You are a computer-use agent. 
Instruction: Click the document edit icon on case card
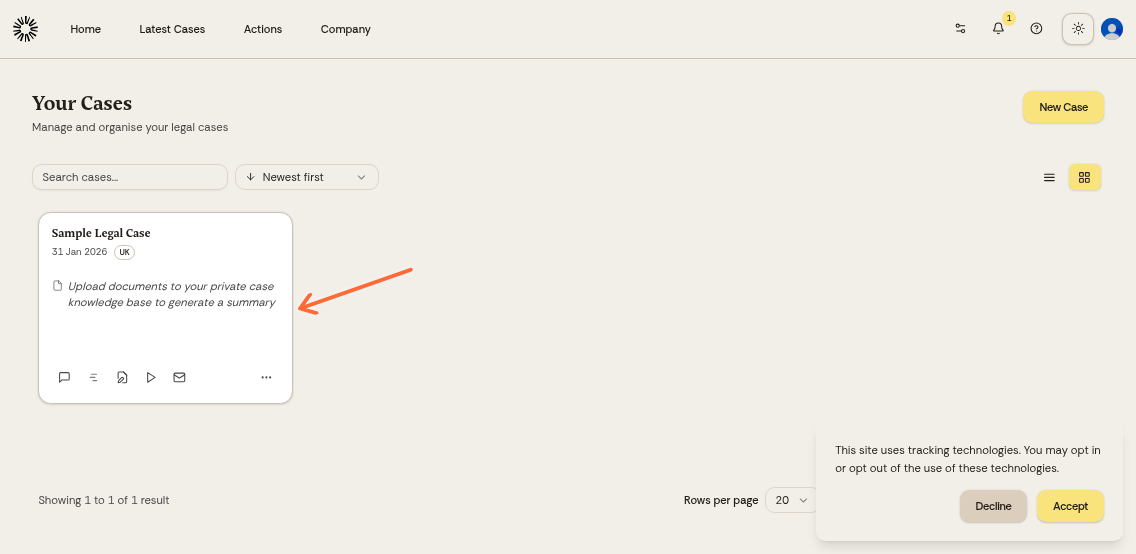pyautogui.click(x=122, y=377)
